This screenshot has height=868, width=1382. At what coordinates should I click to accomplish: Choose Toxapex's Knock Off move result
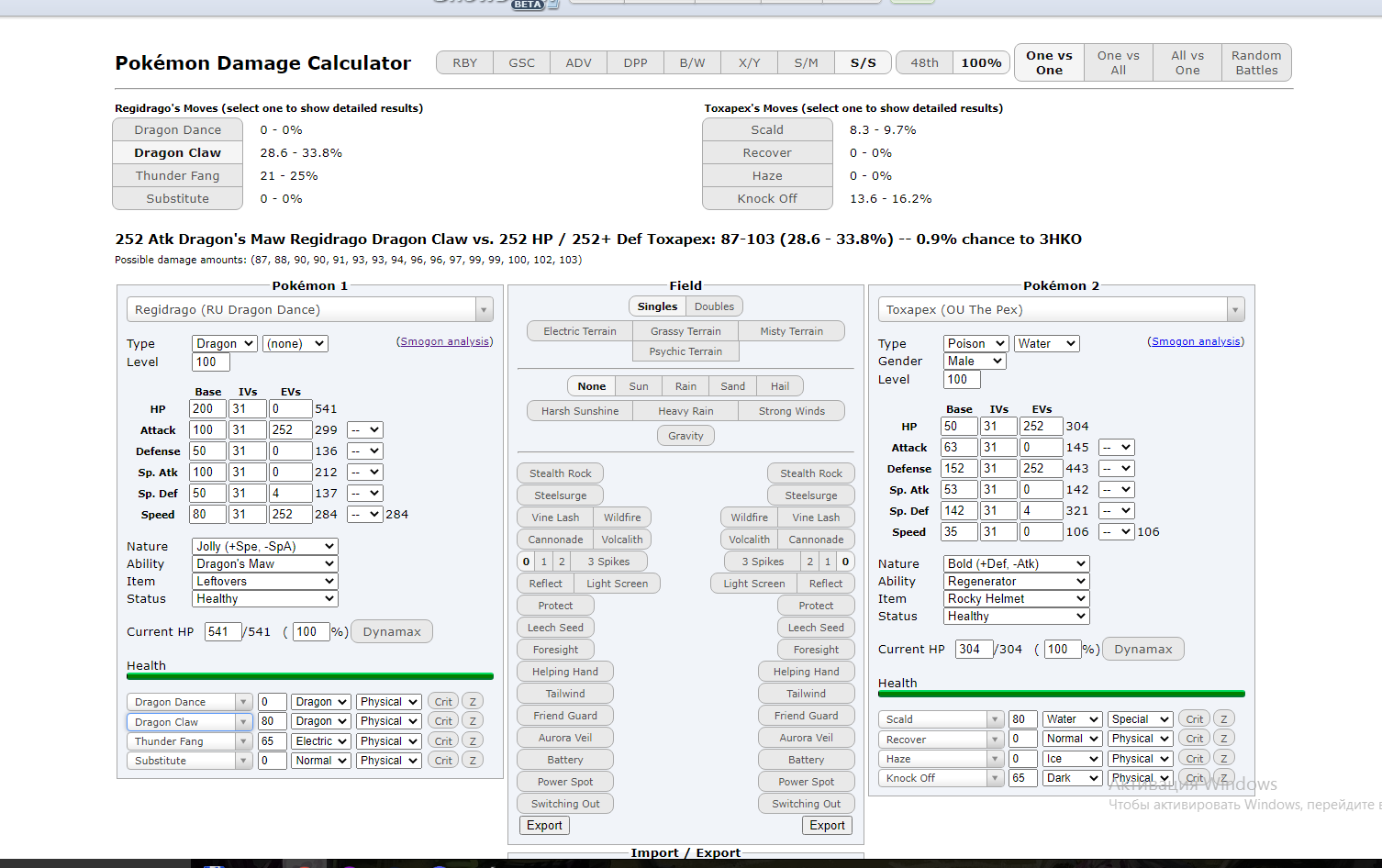point(767,198)
